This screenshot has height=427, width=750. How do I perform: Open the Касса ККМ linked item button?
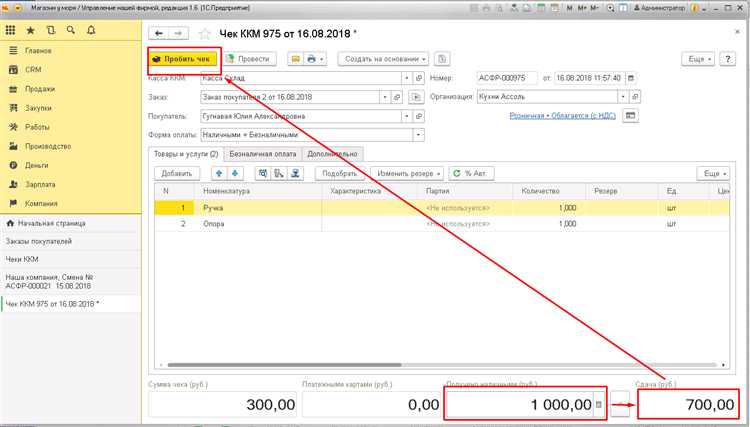click(419, 78)
